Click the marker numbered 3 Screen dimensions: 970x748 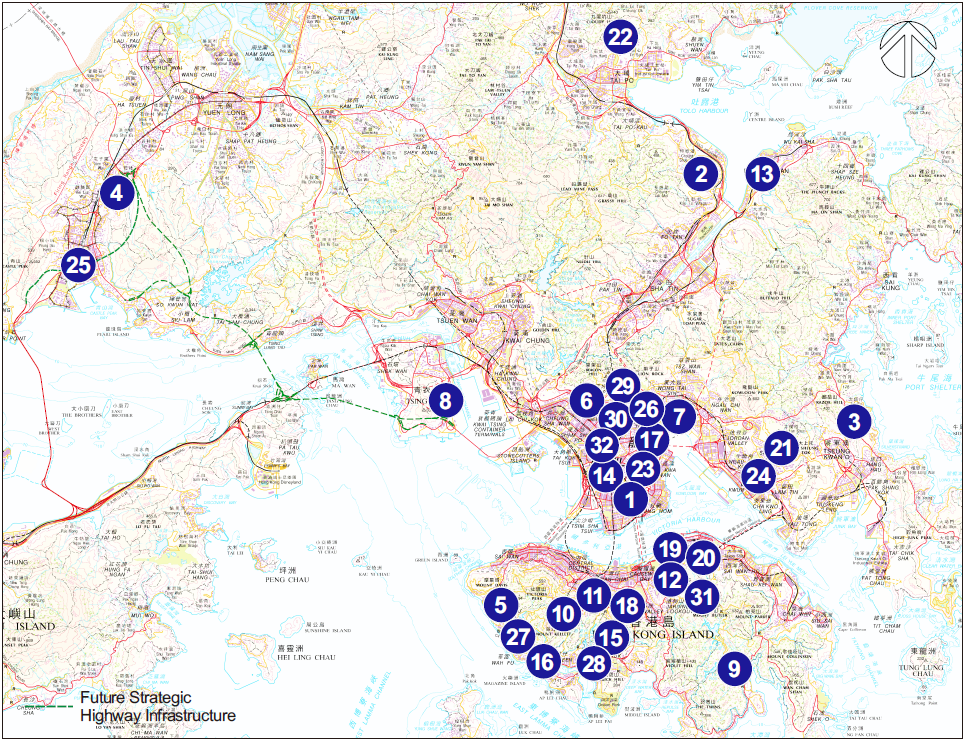[854, 422]
